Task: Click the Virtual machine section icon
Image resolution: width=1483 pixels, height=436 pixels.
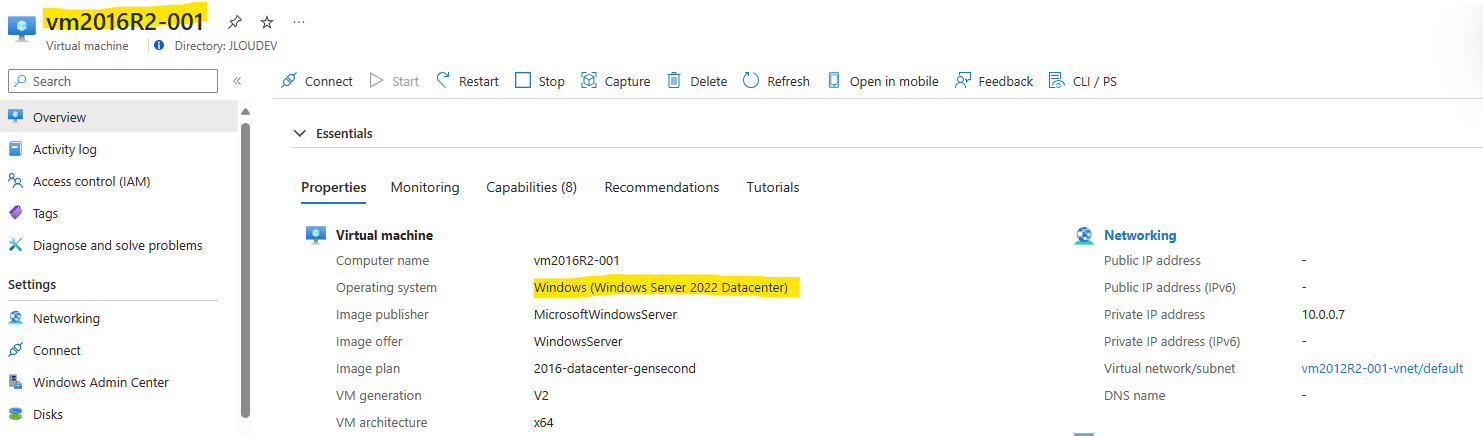Action: [x=316, y=235]
